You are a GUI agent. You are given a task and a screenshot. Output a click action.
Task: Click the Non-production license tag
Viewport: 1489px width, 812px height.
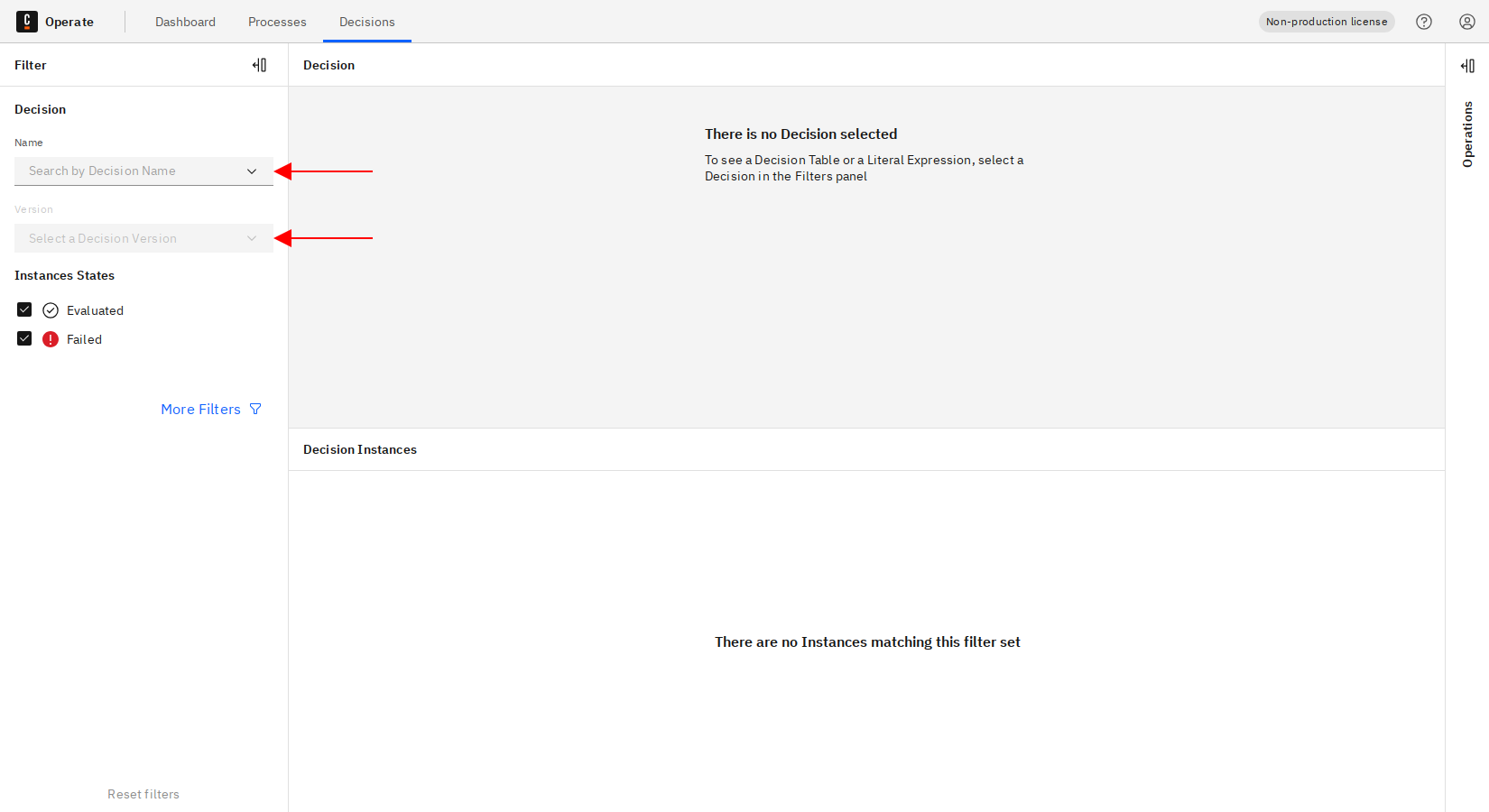click(x=1326, y=22)
